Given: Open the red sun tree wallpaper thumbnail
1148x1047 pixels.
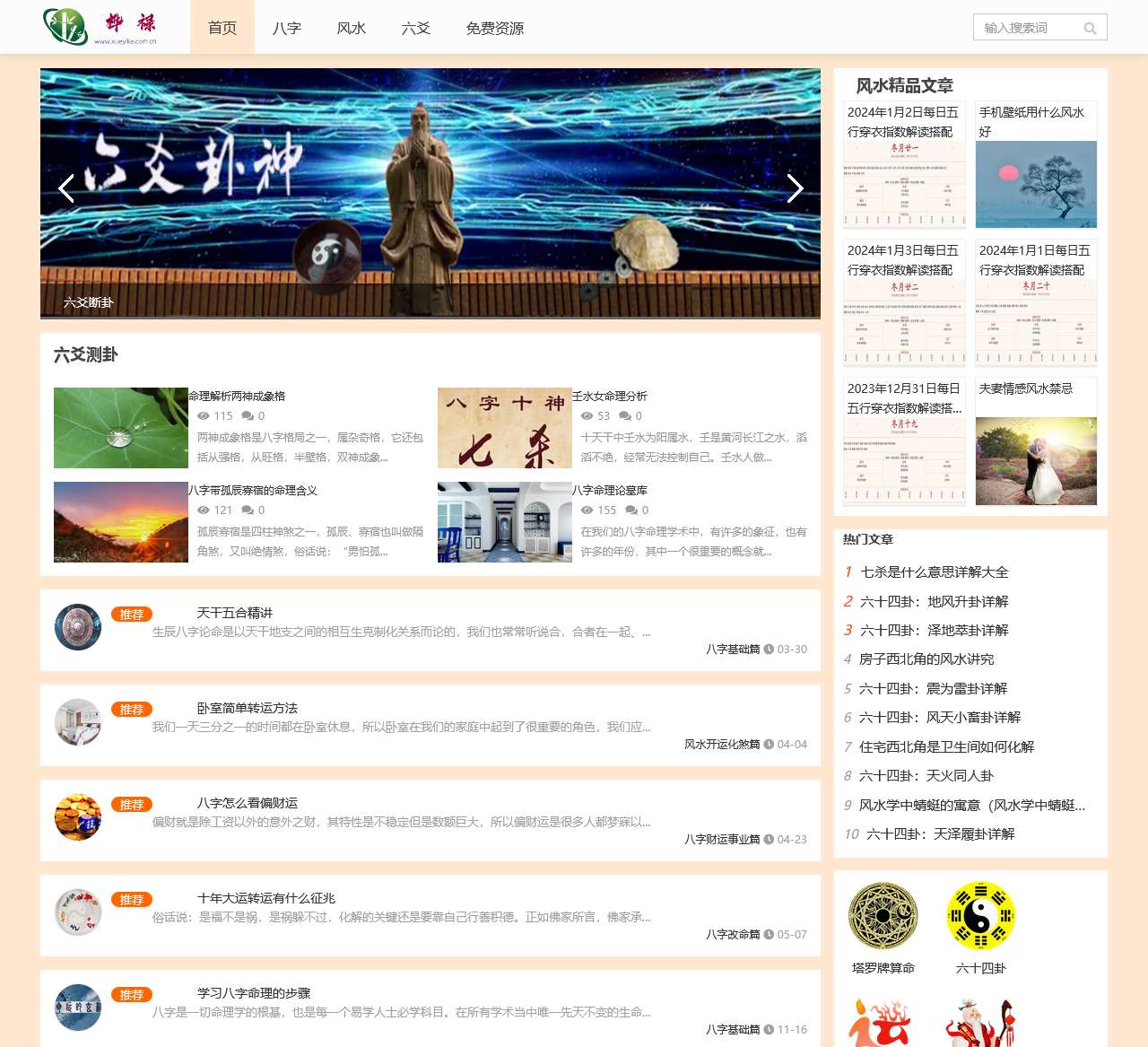Looking at the screenshot, I should tap(1036, 184).
